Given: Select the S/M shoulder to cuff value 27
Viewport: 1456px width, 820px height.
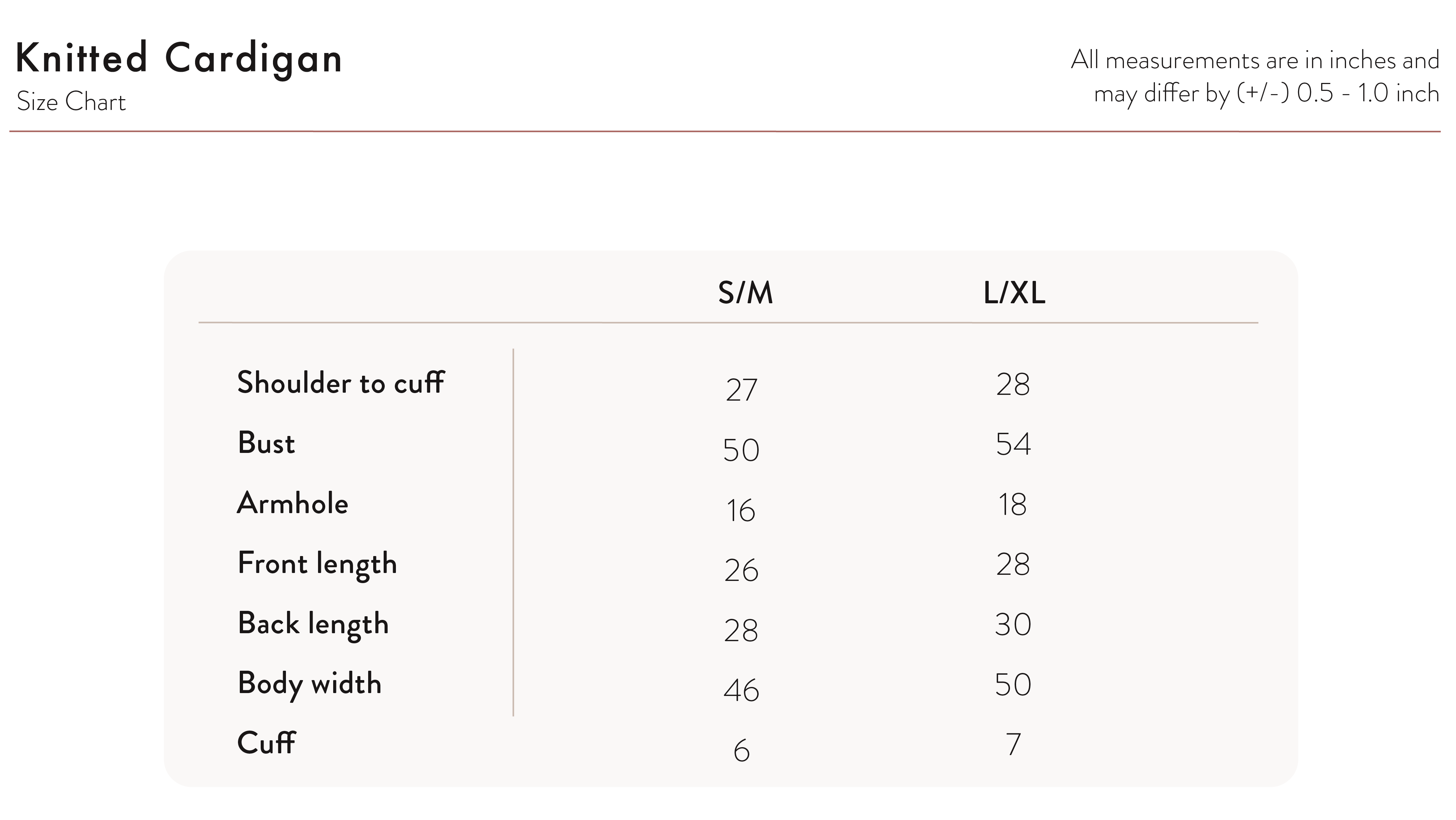Looking at the screenshot, I should (x=741, y=390).
